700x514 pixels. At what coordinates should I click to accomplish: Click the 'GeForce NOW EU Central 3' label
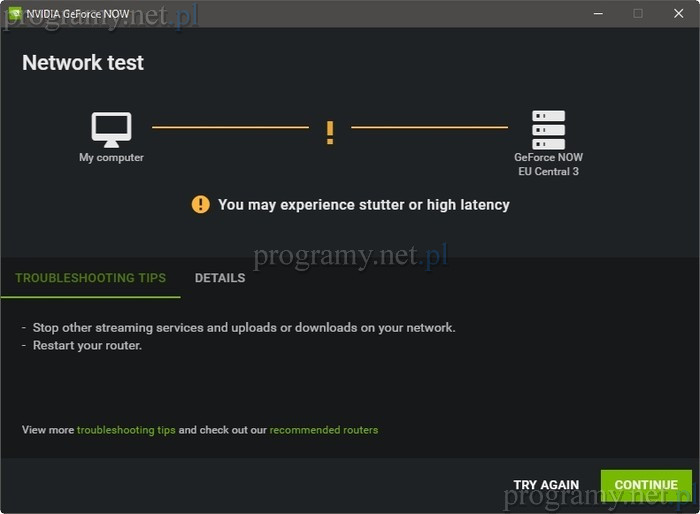[548, 164]
